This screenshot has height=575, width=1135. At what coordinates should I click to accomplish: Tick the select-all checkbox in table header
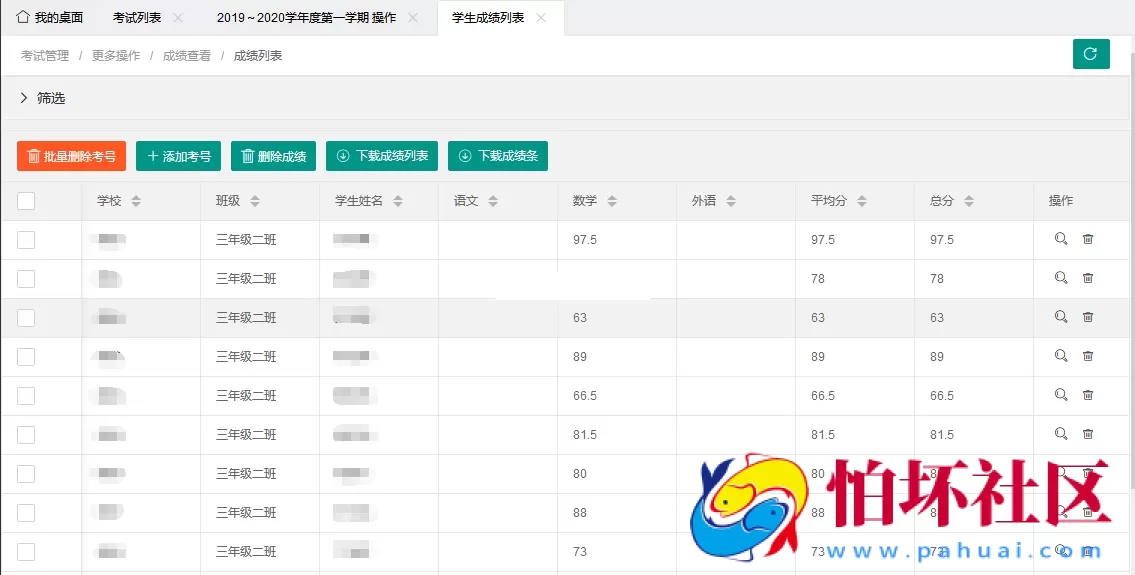coord(26,201)
